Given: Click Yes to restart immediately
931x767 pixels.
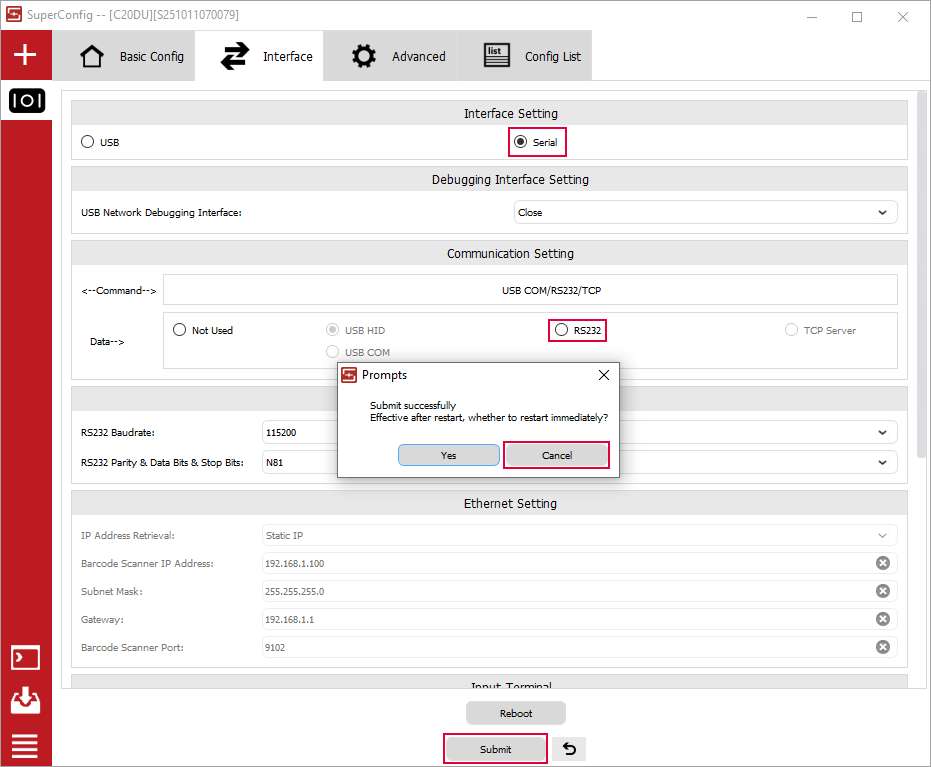Looking at the screenshot, I should coord(448,455).
